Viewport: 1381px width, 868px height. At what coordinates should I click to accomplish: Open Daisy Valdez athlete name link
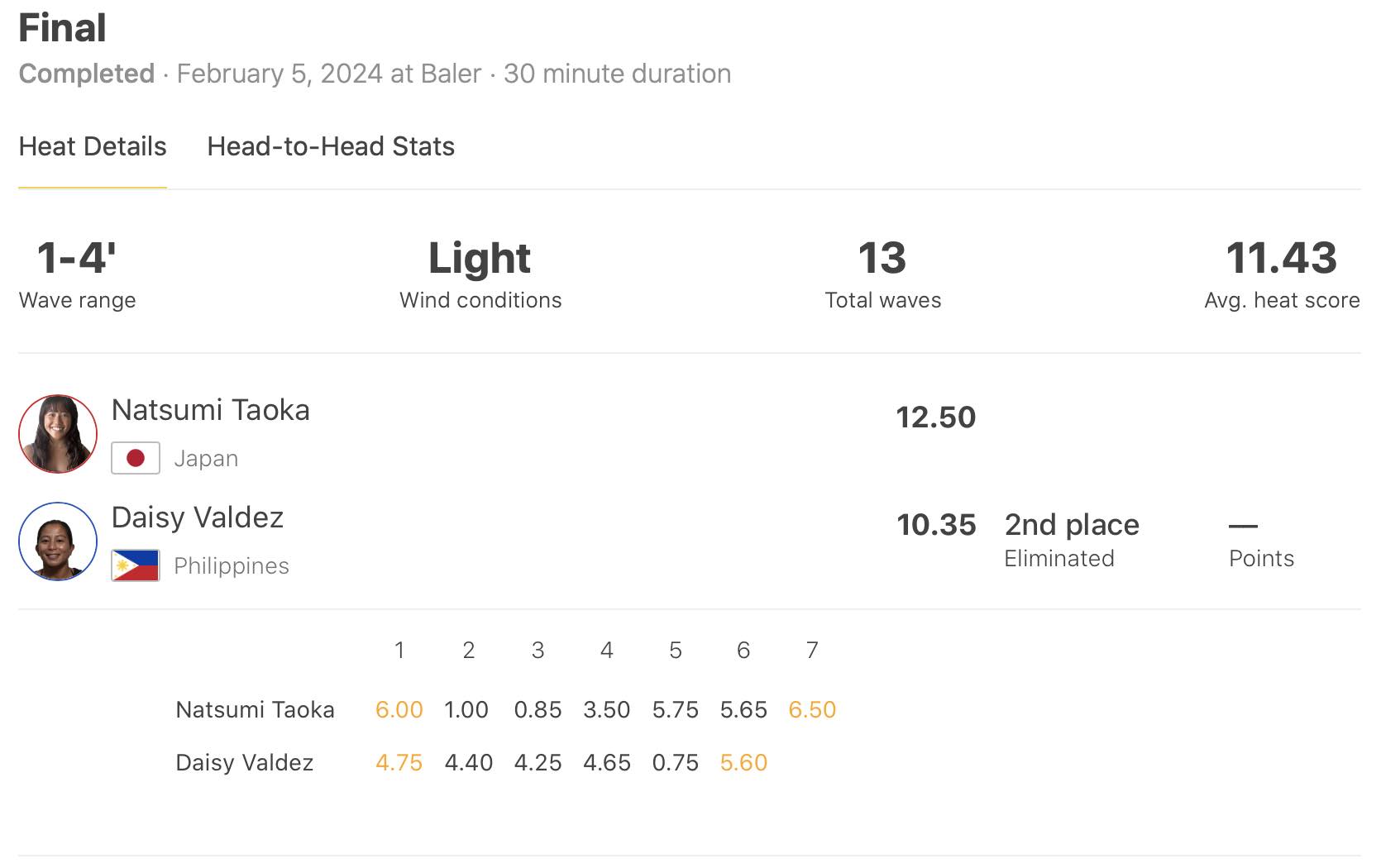point(198,517)
